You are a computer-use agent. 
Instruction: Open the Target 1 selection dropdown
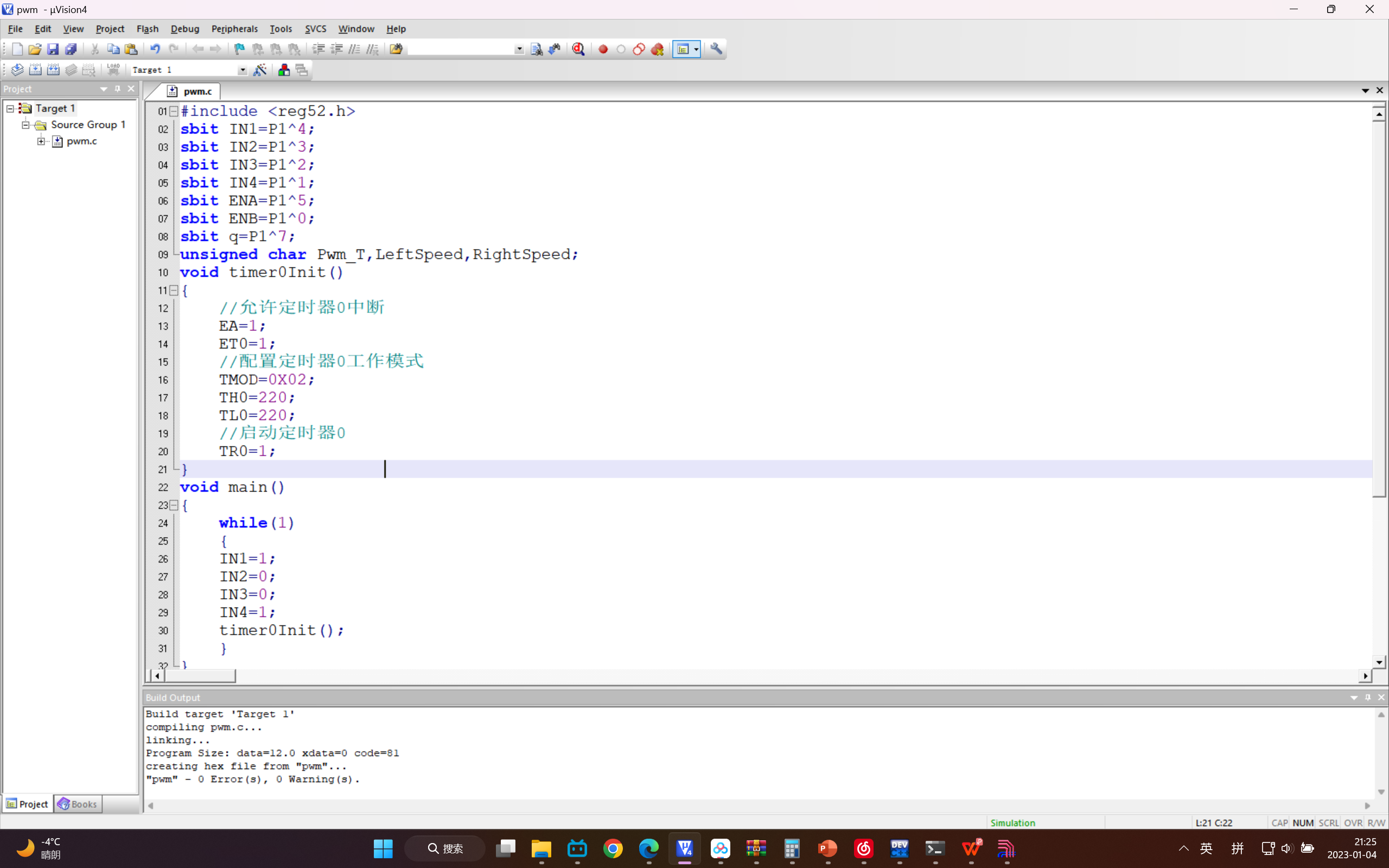coord(243,70)
